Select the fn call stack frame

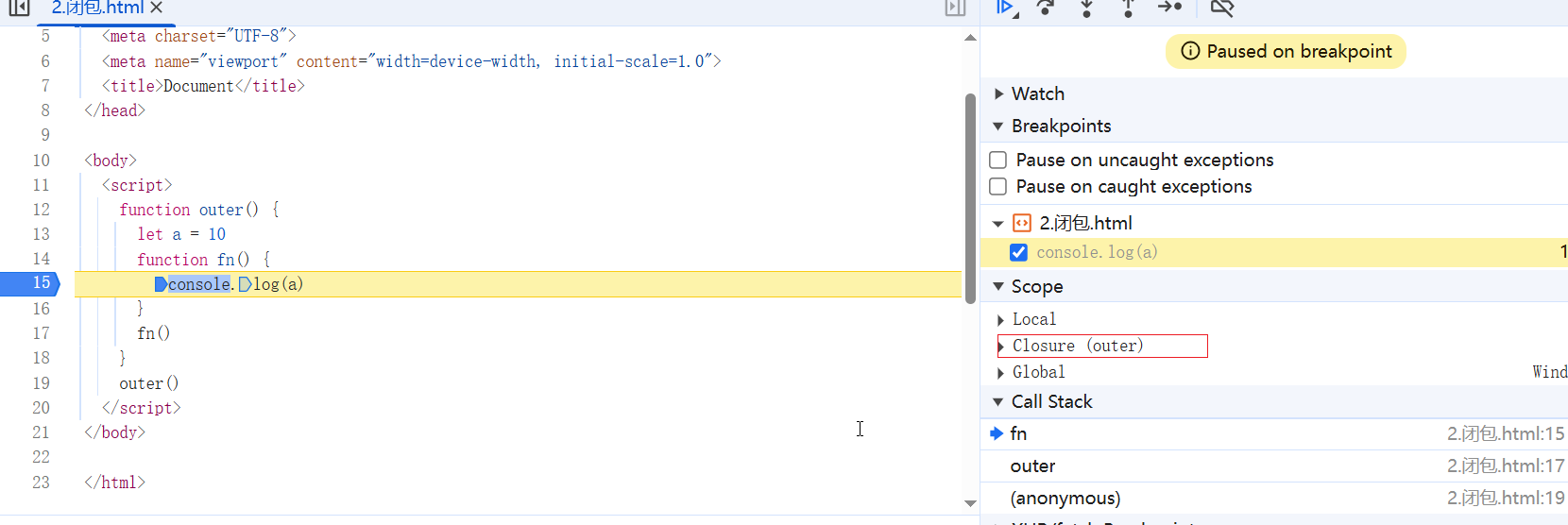tap(1274, 433)
